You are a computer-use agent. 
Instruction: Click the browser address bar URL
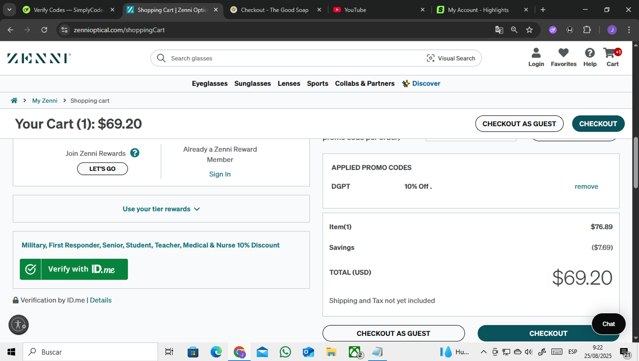pos(119,30)
